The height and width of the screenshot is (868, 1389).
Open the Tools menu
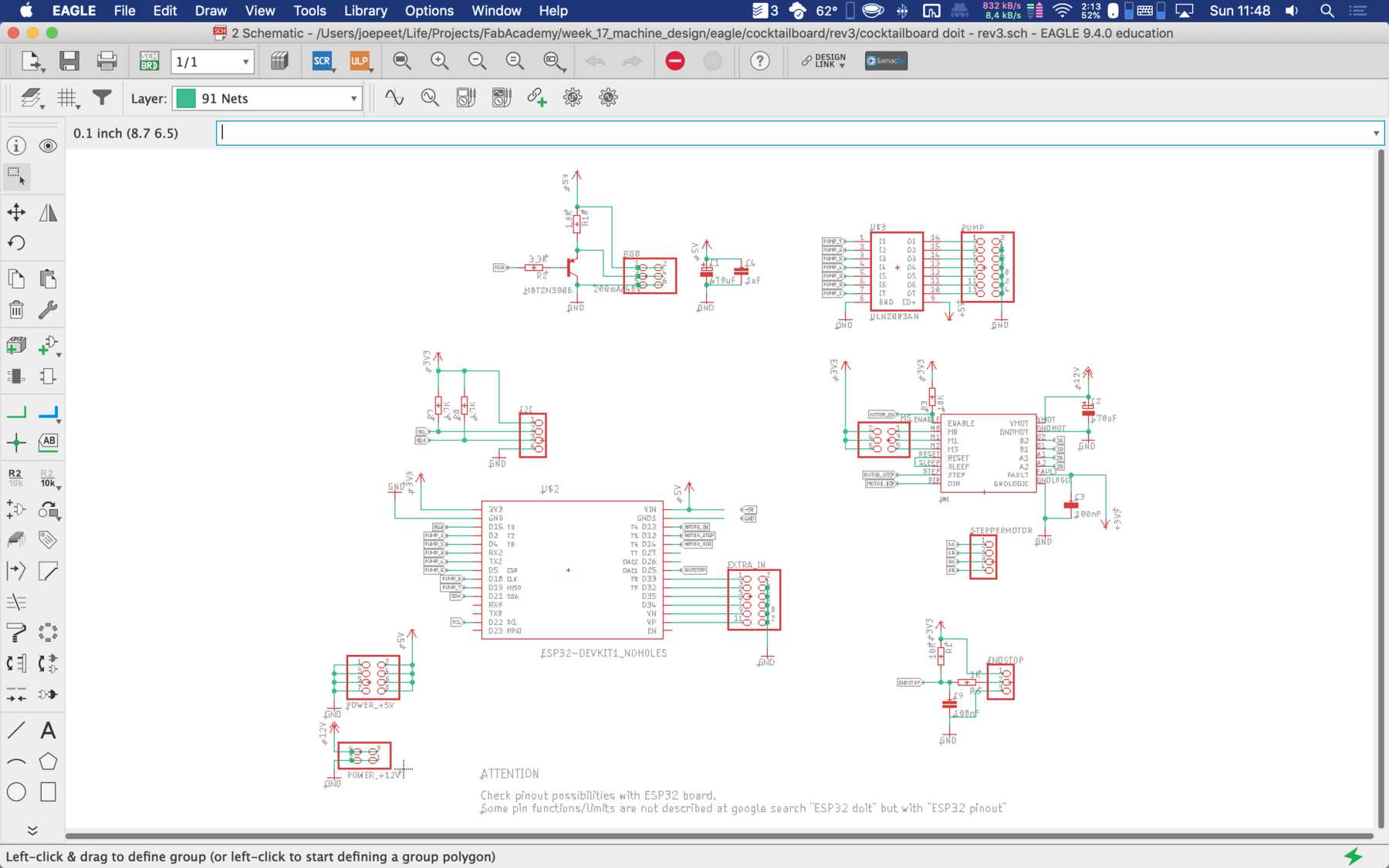coord(309,11)
